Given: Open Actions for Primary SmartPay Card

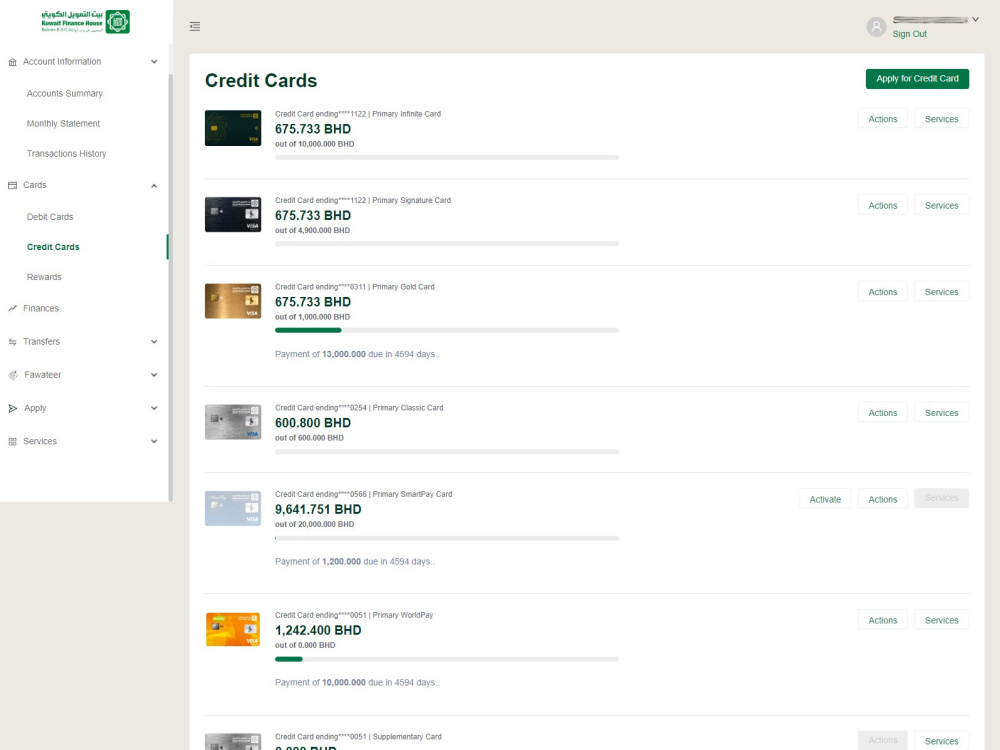Looking at the screenshot, I should (883, 499).
